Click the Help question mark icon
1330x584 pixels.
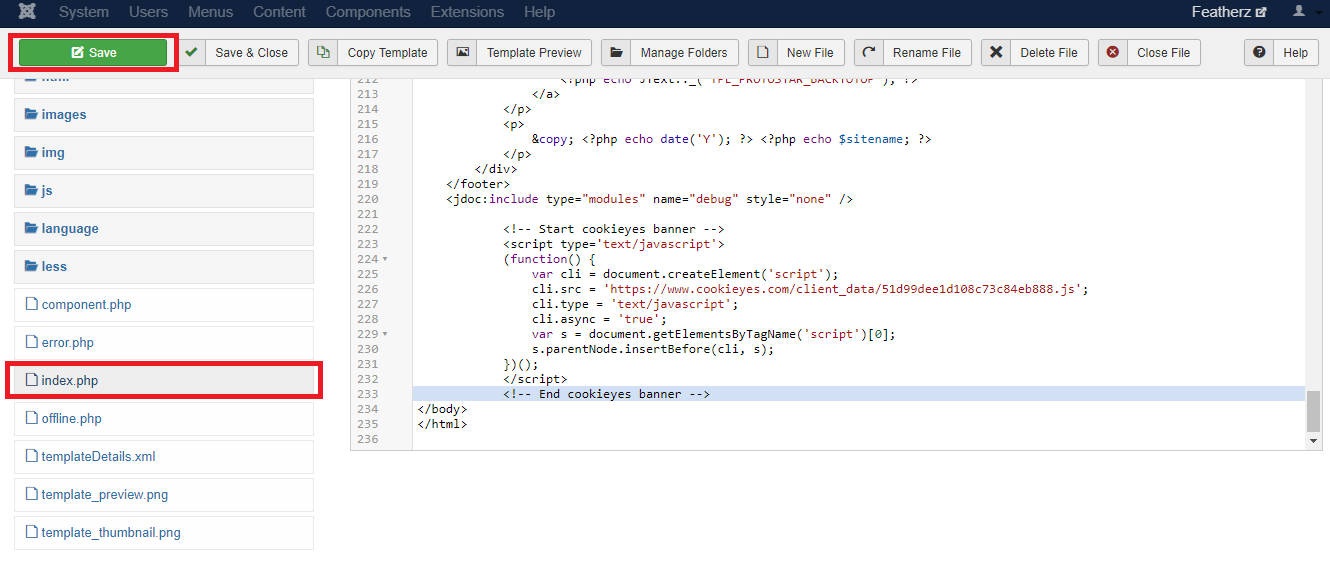[1259, 52]
